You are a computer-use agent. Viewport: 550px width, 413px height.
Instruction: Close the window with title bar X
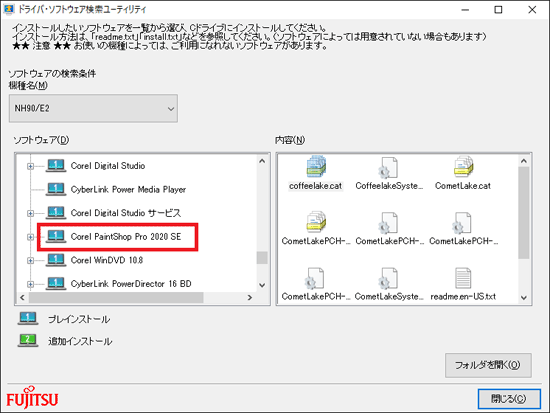(532, 10)
